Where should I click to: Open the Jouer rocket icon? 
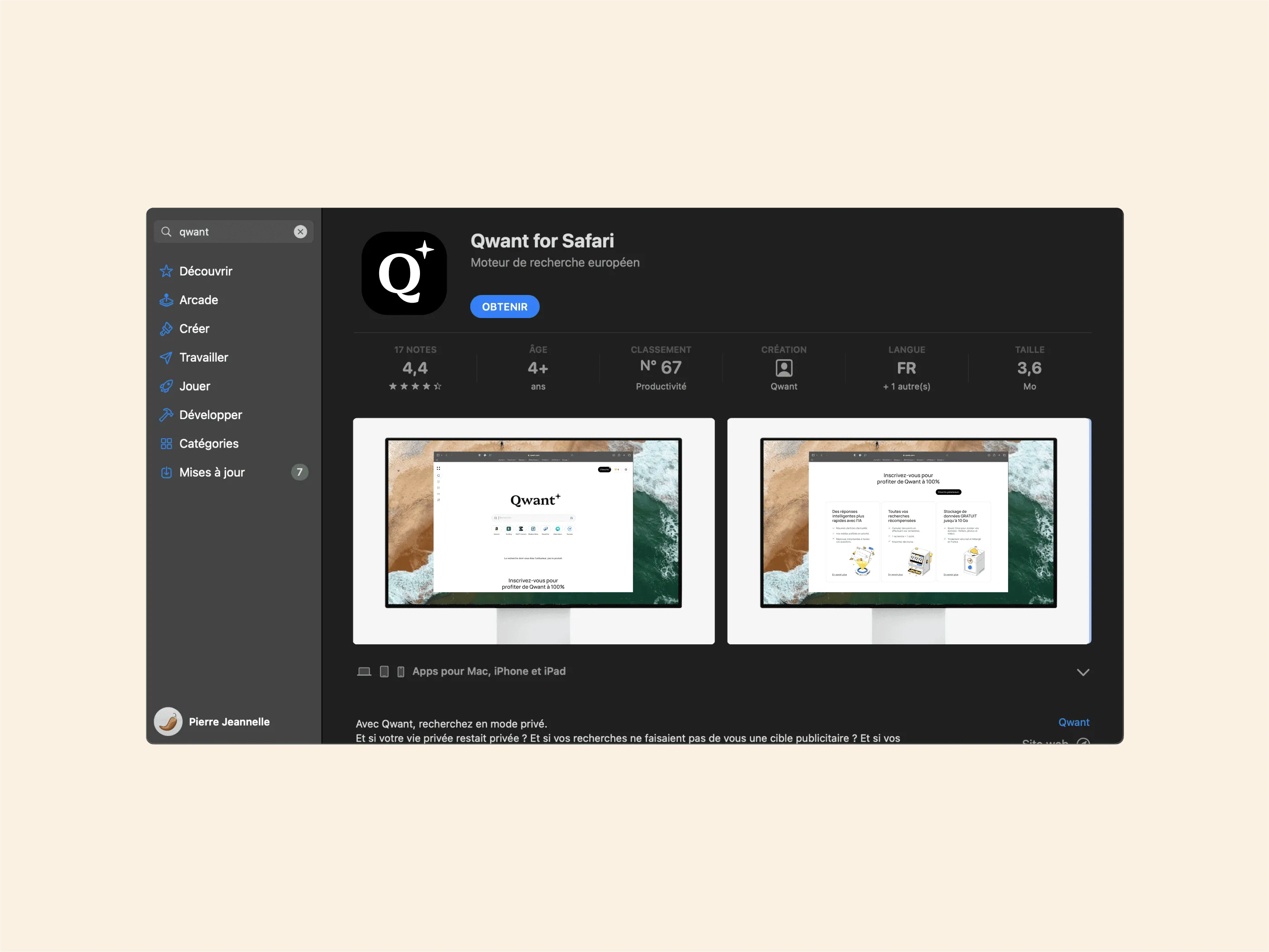click(x=166, y=386)
